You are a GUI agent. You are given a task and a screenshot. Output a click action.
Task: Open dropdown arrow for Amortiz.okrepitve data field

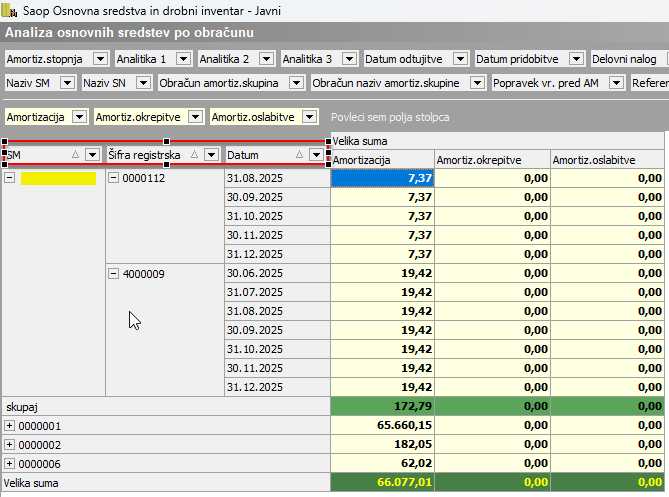(195, 117)
